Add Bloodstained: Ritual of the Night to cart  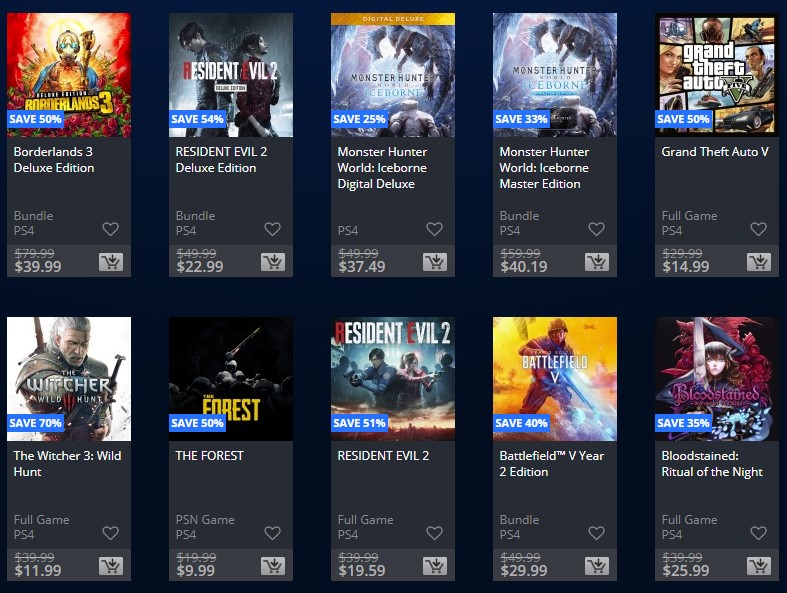tap(759, 566)
